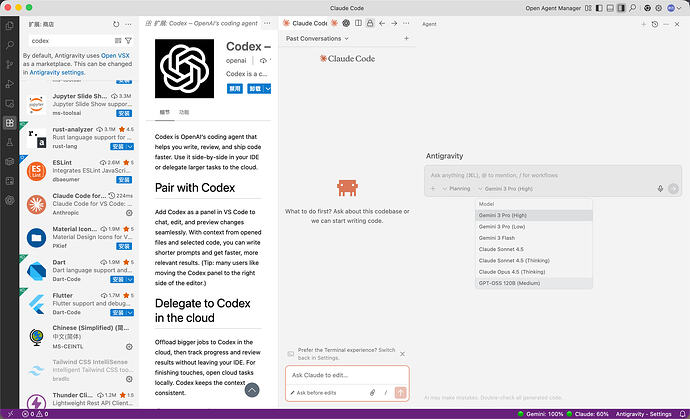Dismiss the Terminal experience notice

click(x=402, y=354)
